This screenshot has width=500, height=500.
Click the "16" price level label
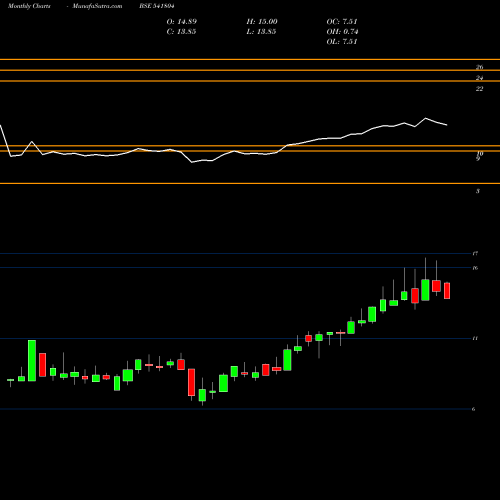[475, 268]
